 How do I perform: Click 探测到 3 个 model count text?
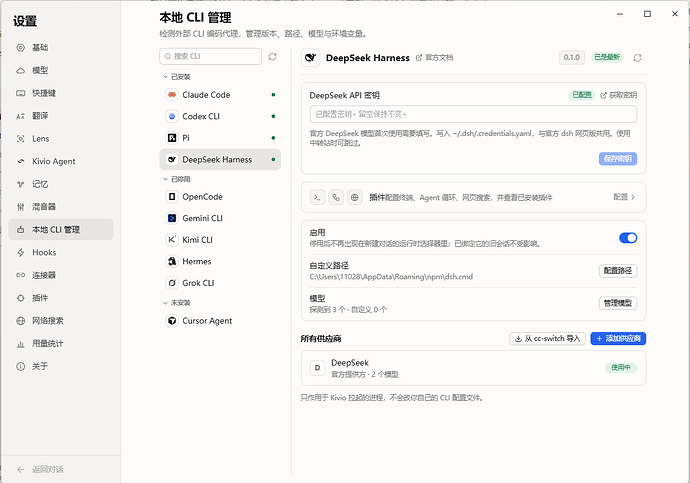[329, 310]
